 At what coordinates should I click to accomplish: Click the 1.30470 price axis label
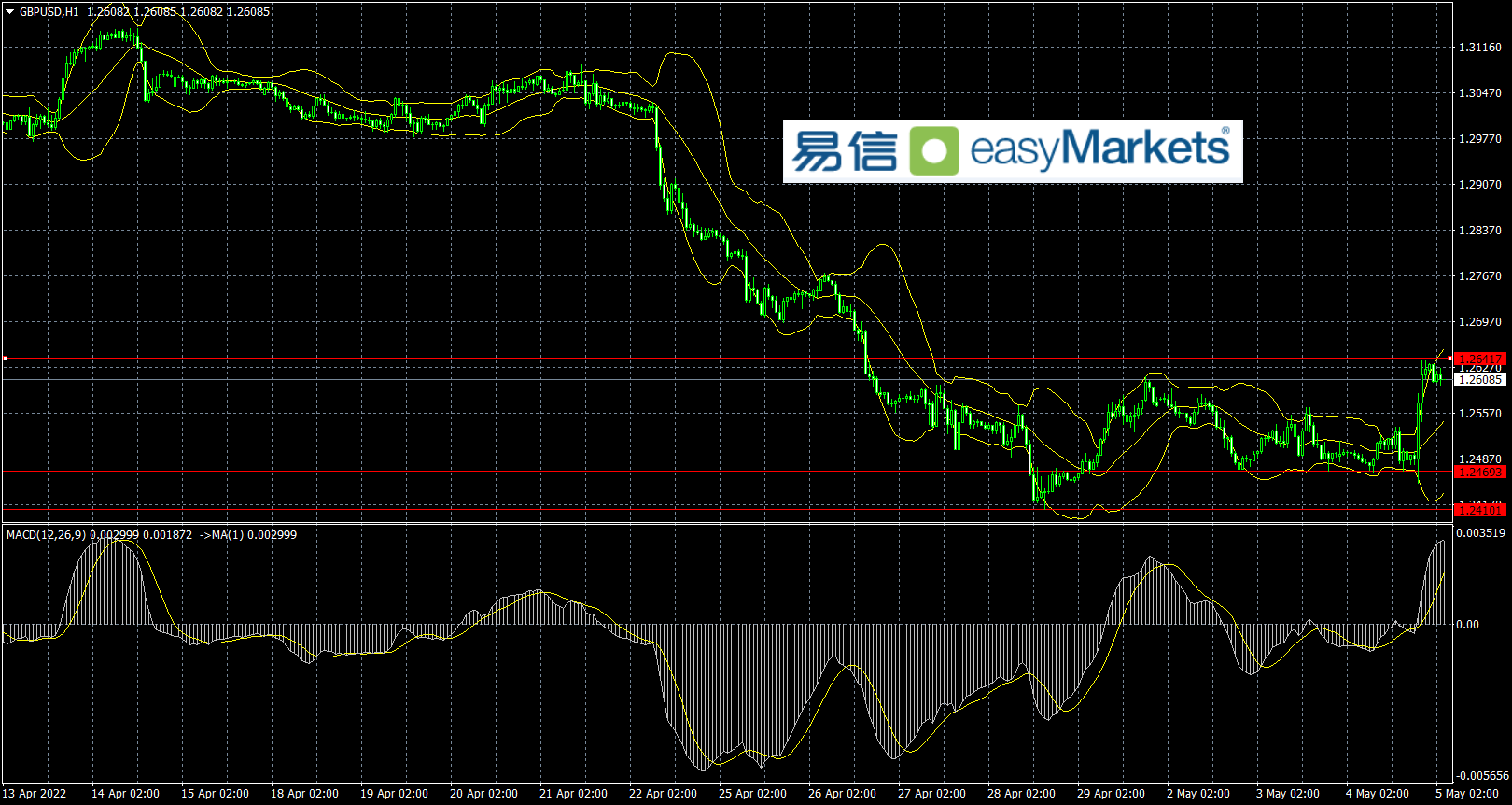[x=1480, y=93]
